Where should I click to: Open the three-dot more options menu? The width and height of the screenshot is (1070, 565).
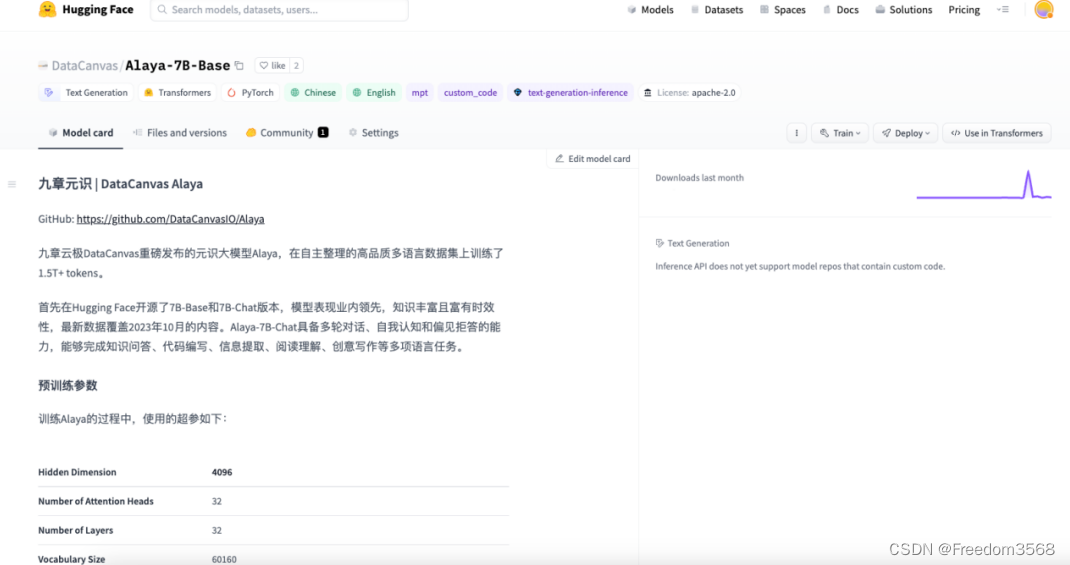pyautogui.click(x=796, y=133)
